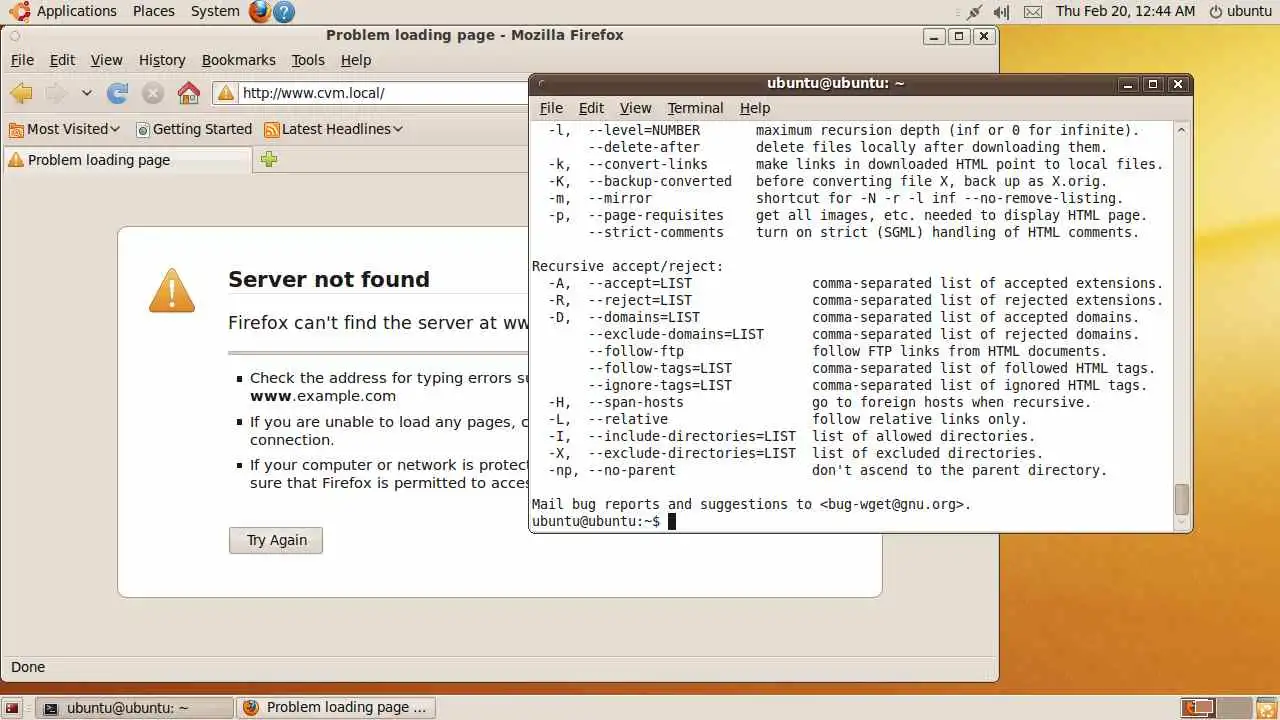Click the terminal window menu icon in titlebar
1280x720 pixels.
(x=541, y=84)
